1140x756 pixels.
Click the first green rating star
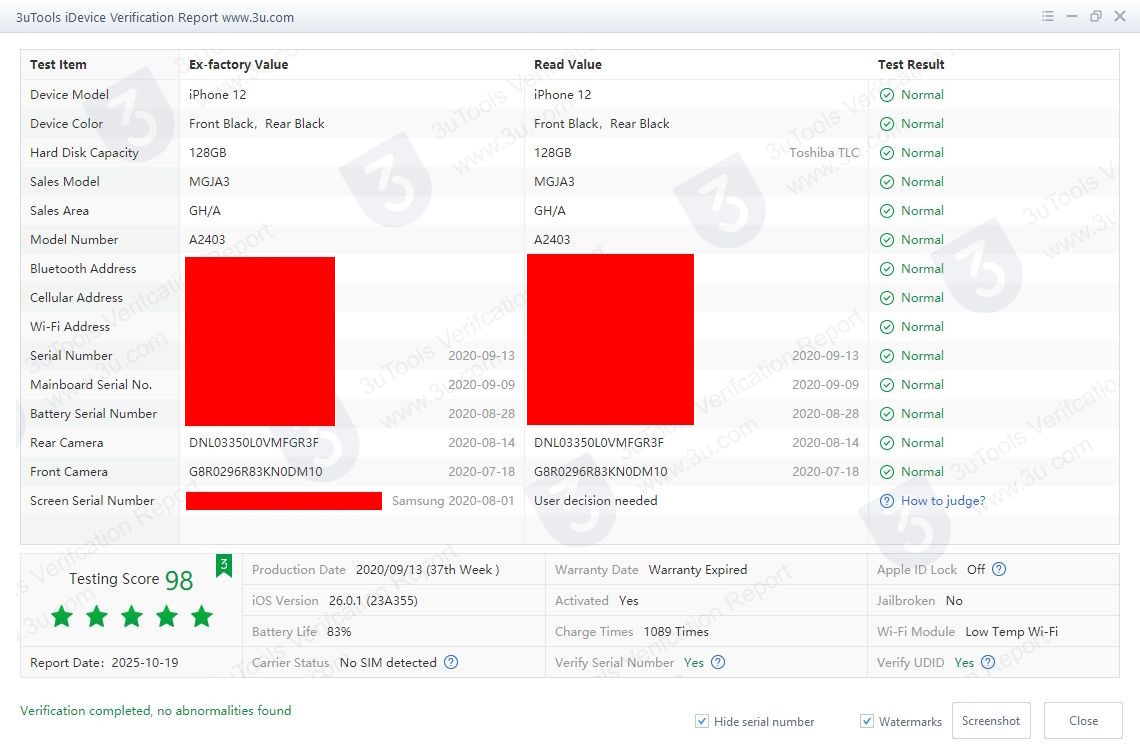[63, 616]
